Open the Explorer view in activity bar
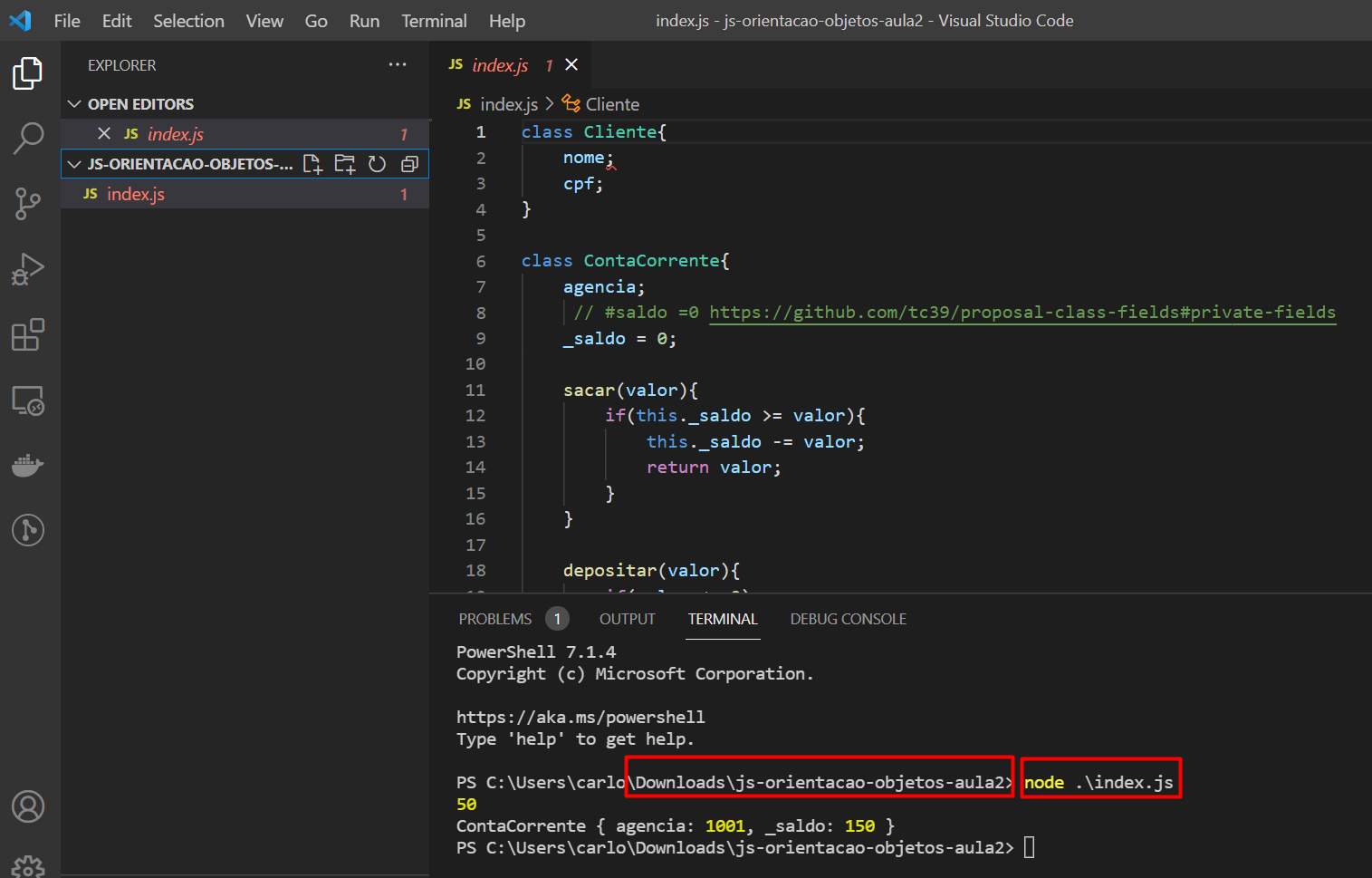1372x878 pixels. (28, 73)
